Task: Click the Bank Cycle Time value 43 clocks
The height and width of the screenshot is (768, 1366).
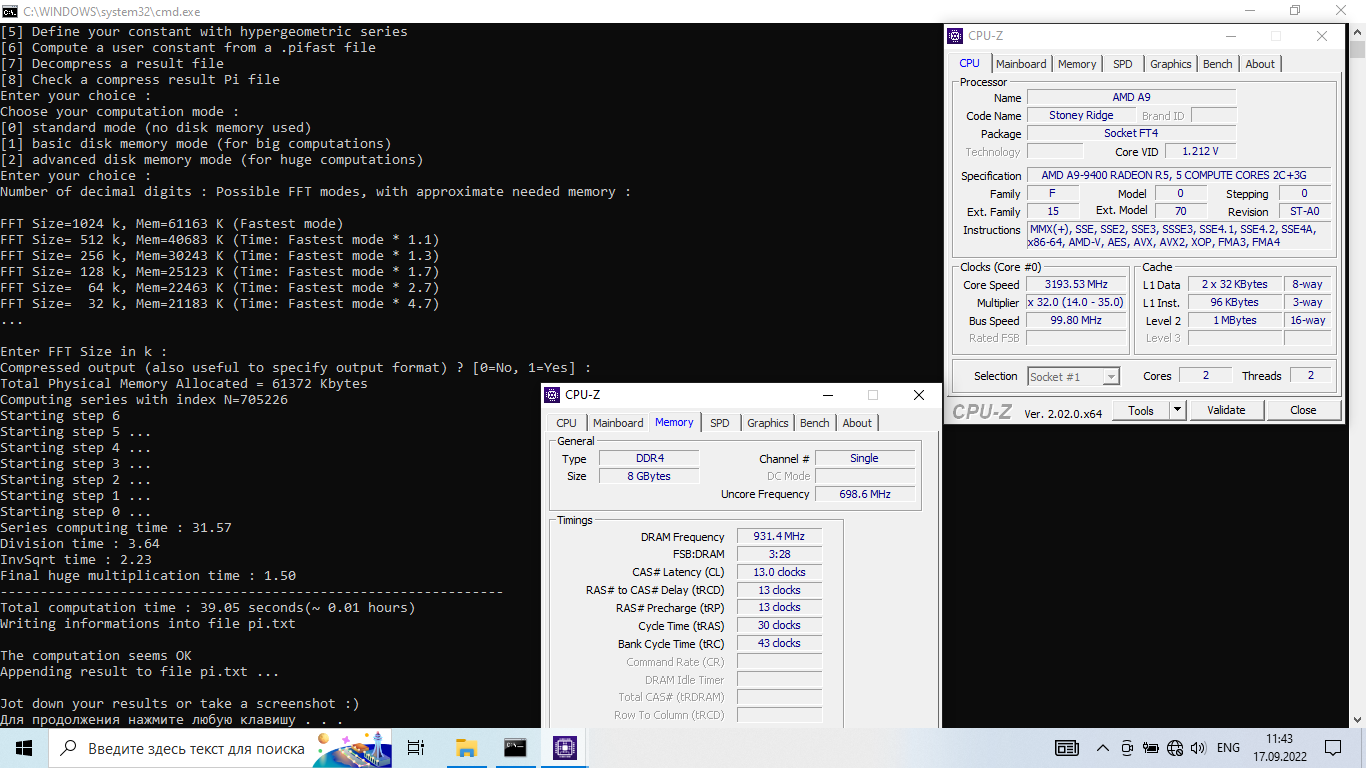Action: tap(779, 643)
